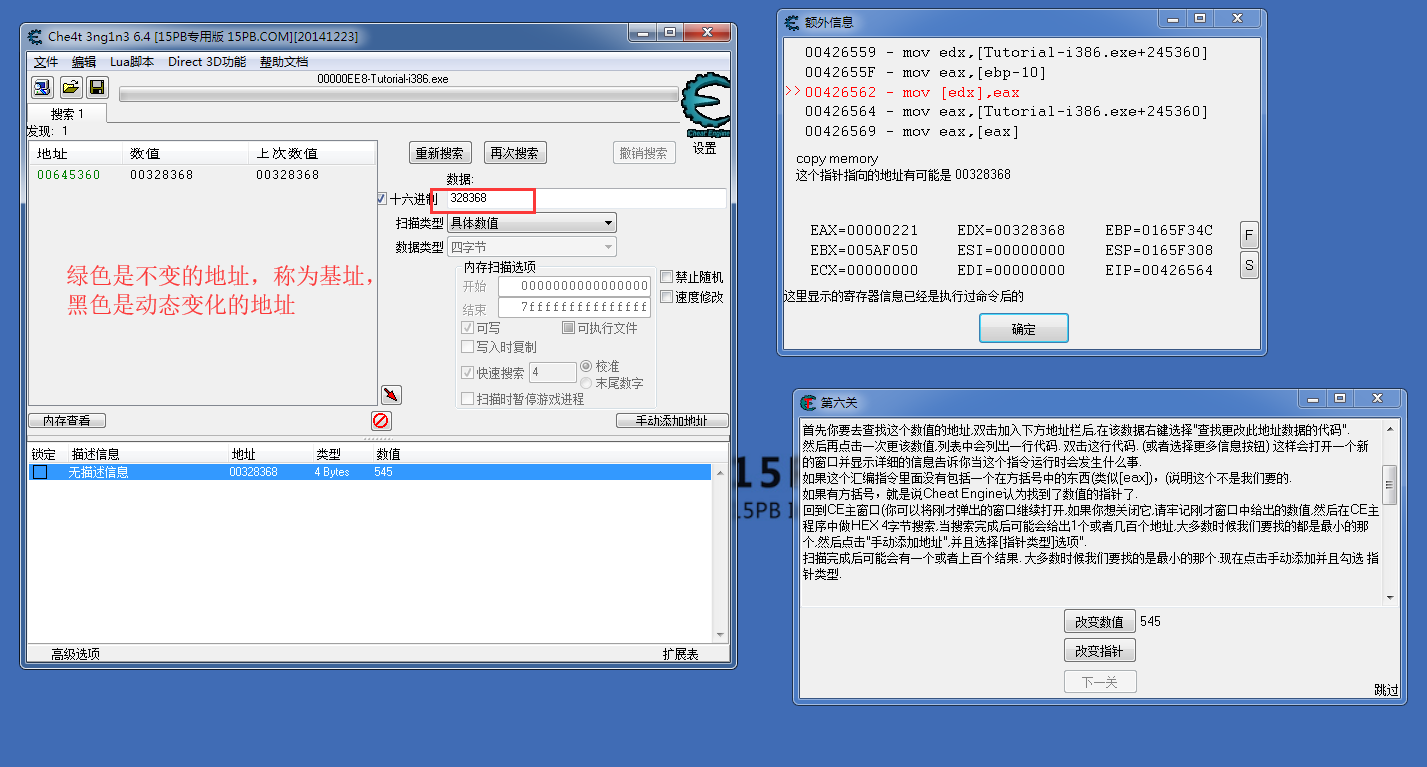Open the 扫描类型 dropdown showing 具体数值
The height and width of the screenshot is (767, 1427).
point(531,223)
